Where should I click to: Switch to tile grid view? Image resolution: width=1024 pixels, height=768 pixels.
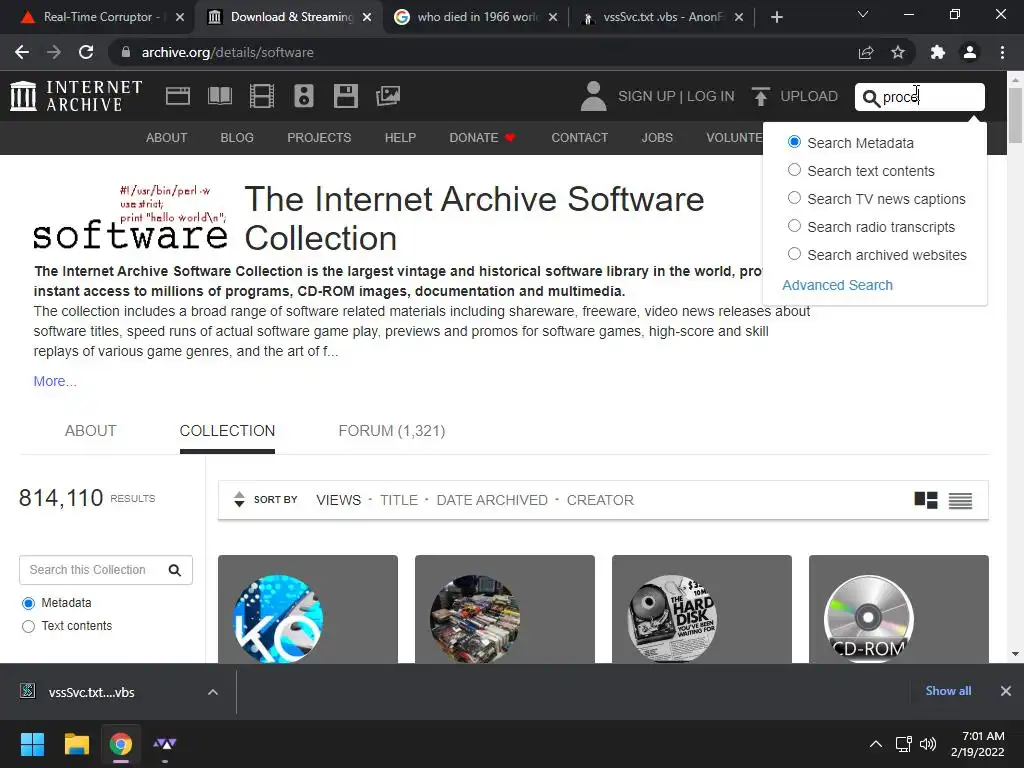tap(925, 500)
